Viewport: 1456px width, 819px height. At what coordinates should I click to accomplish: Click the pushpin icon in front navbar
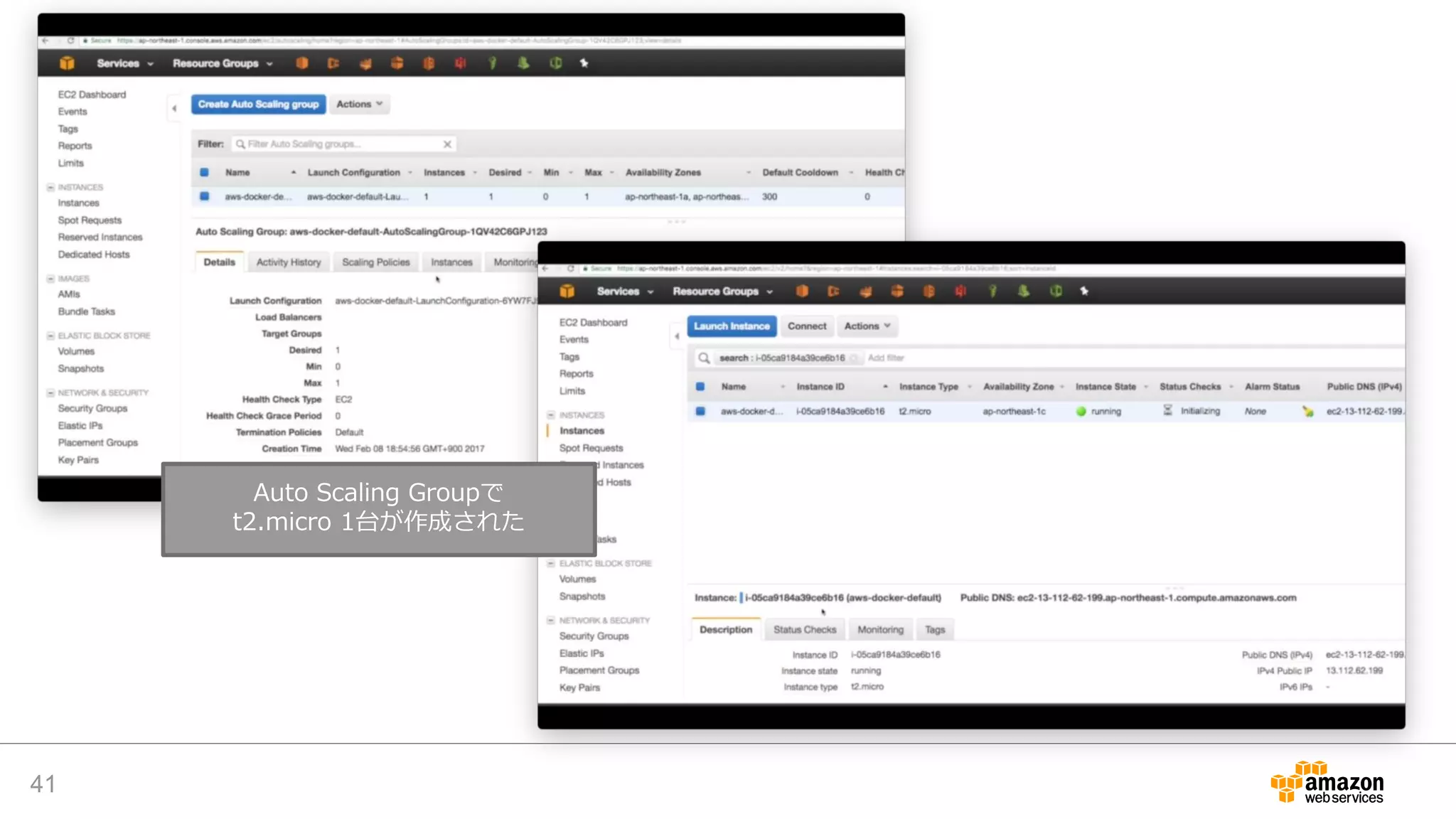click(1084, 291)
